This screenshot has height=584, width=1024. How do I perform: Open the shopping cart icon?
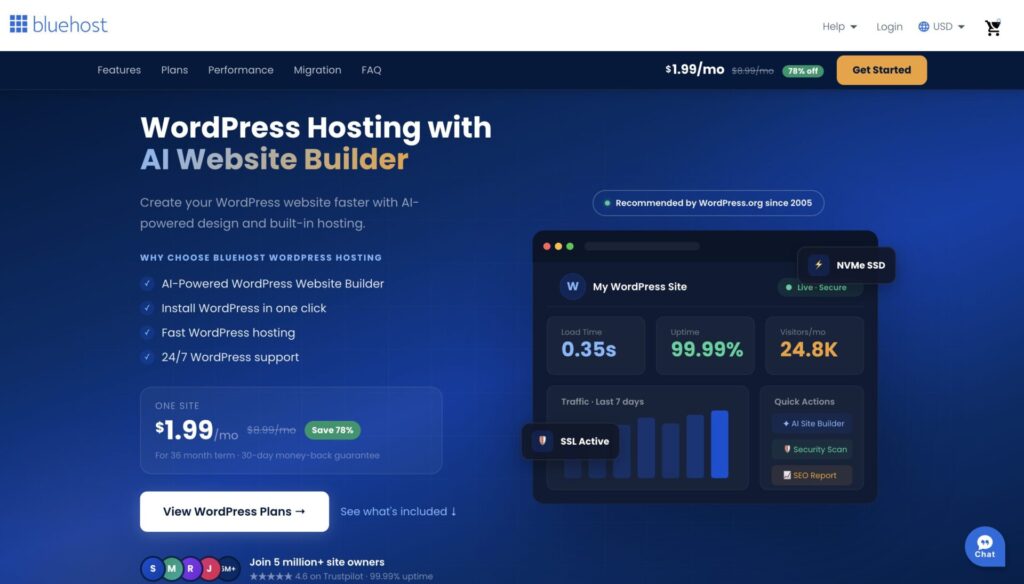993,27
